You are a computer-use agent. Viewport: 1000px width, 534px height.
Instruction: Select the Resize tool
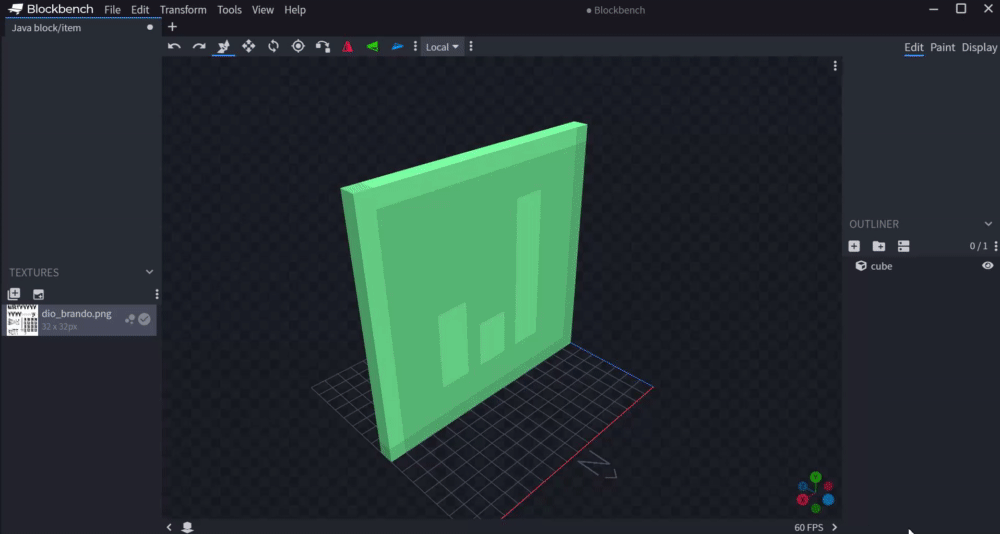tap(223, 47)
